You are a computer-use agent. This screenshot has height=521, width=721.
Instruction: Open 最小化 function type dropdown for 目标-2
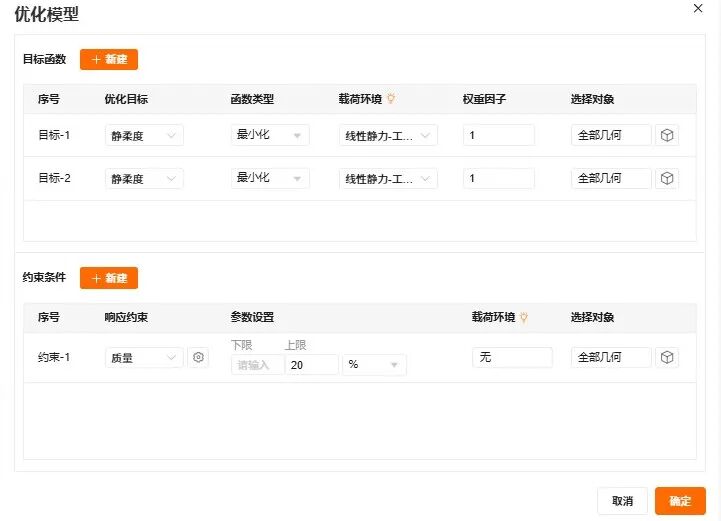click(270, 178)
